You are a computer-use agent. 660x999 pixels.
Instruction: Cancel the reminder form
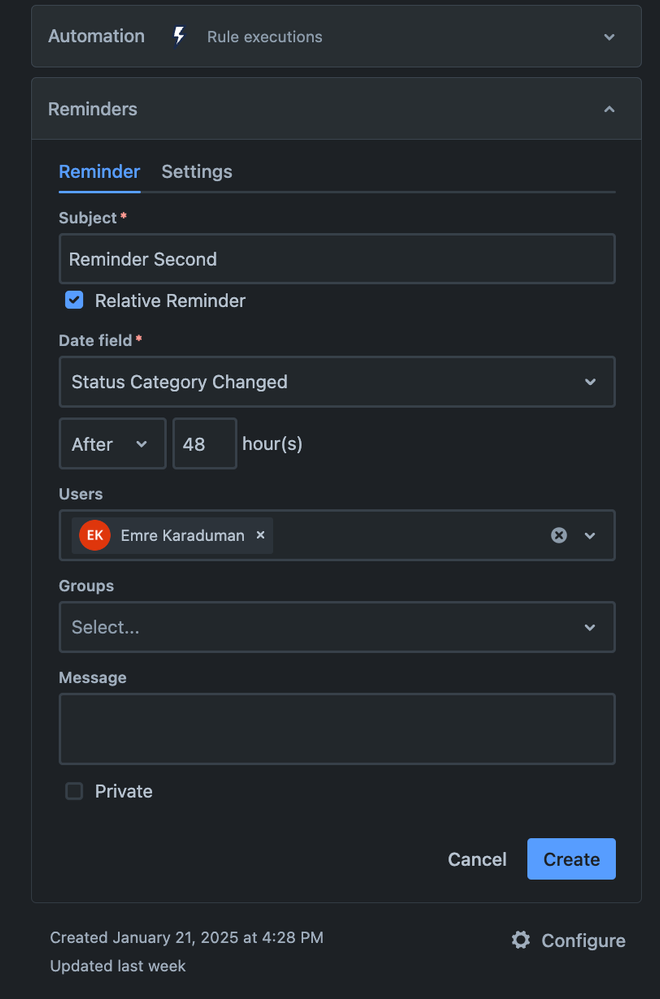coord(477,859)
